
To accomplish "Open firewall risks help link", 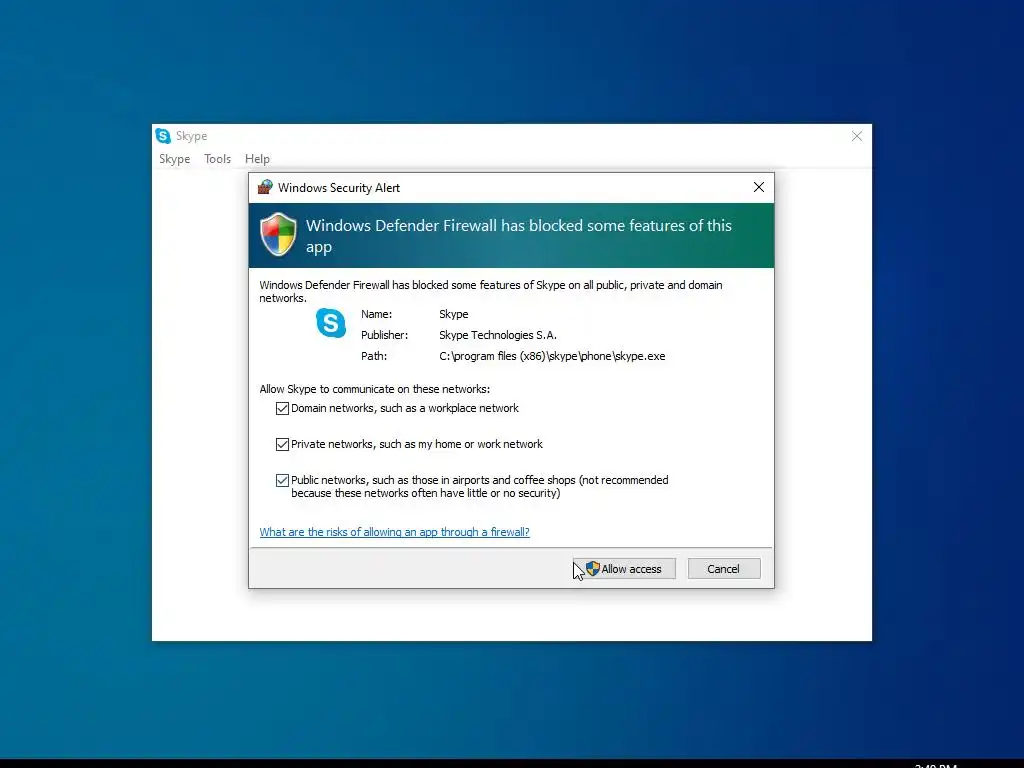I will pyautogui.click(x=394, y=532).
